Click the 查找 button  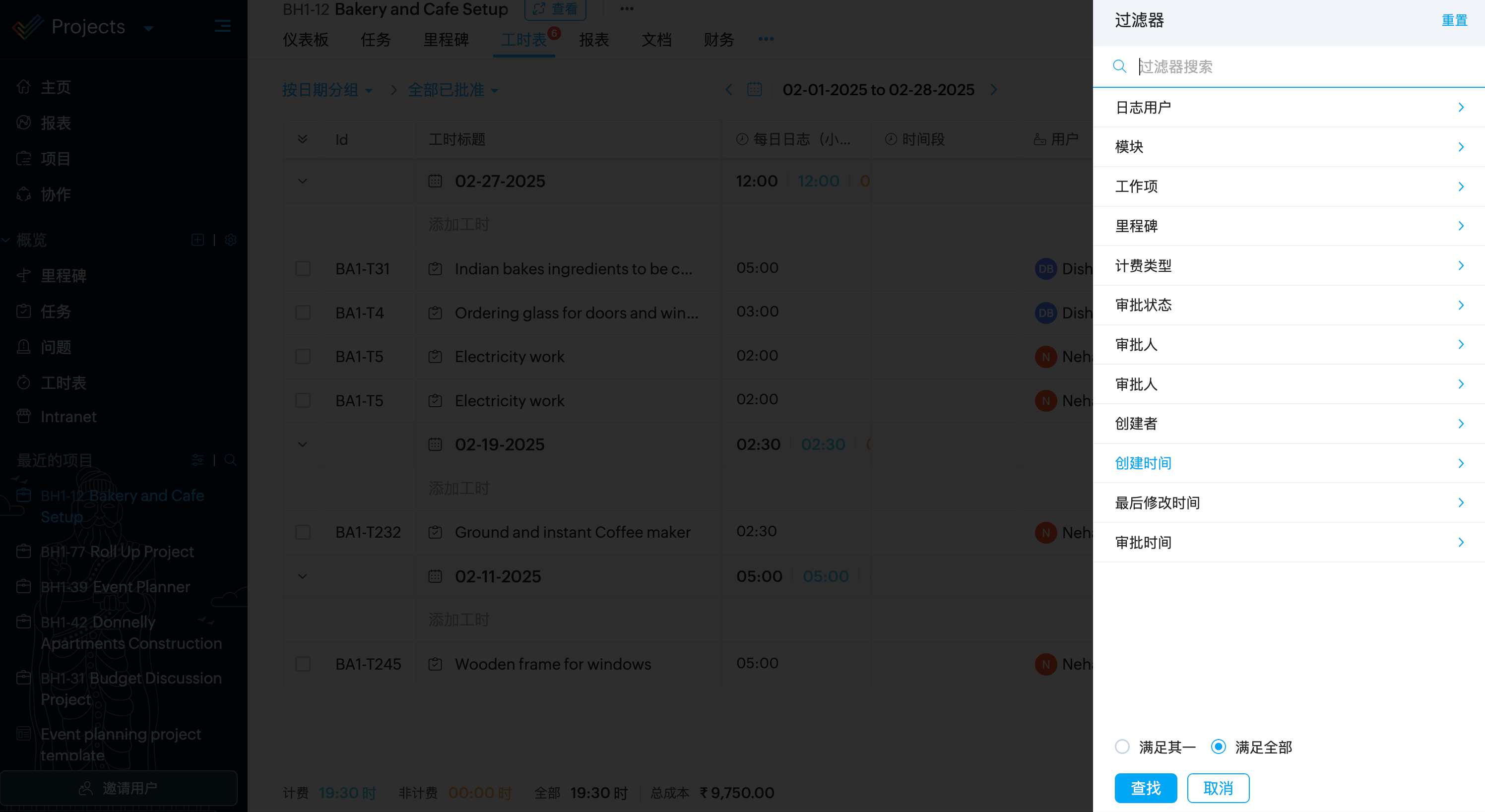coord(1146,788)
